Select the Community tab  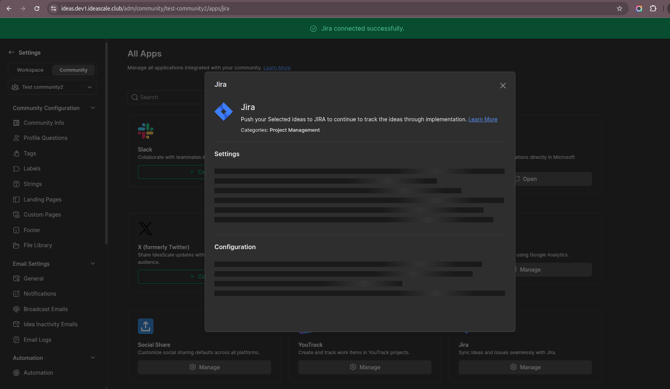coord(73,70)
